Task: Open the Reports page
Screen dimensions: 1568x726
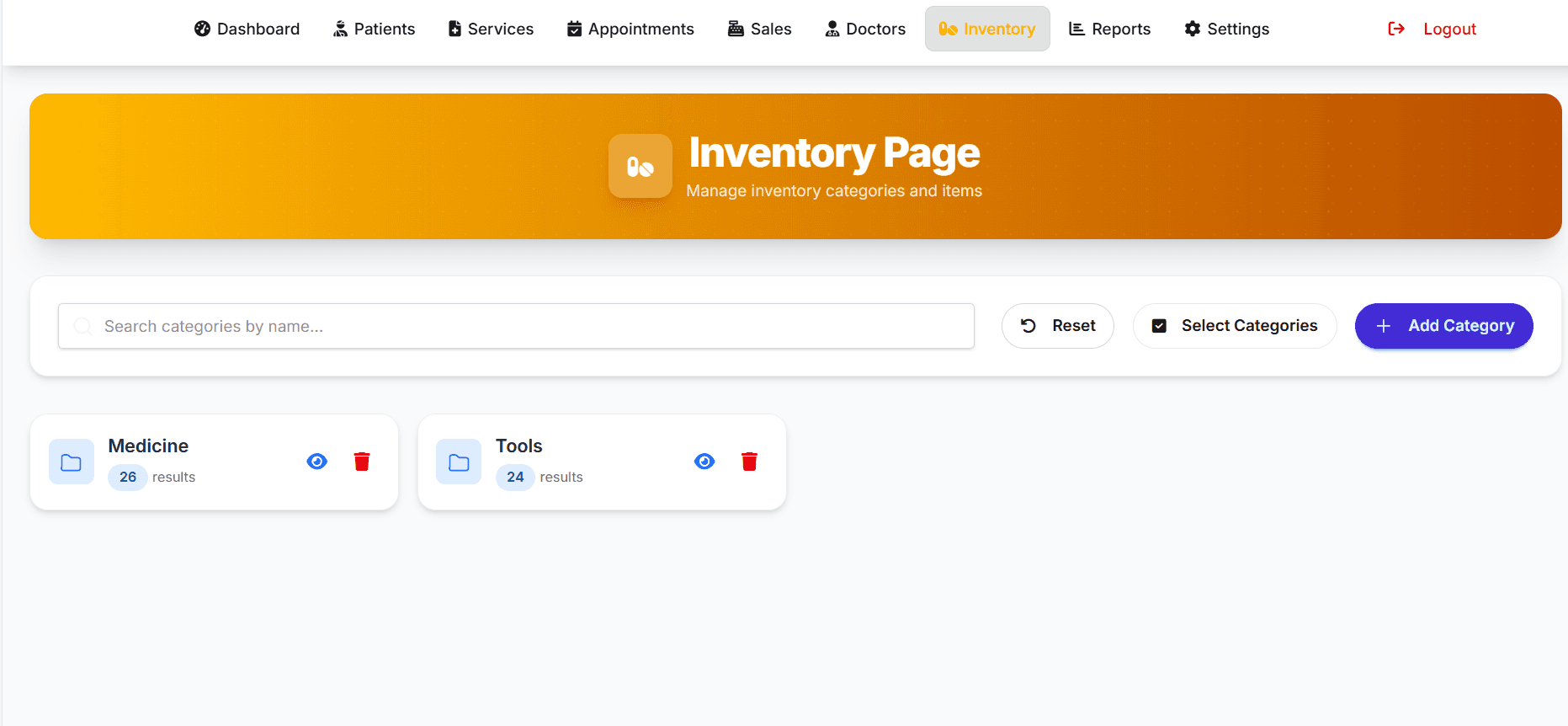Action: (x=1109, y=29)
